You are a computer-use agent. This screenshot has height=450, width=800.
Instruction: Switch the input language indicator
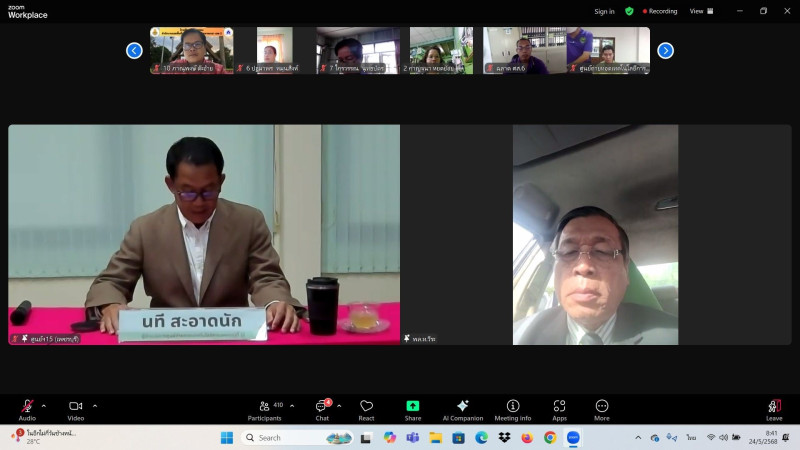click(x=691, y=438)
